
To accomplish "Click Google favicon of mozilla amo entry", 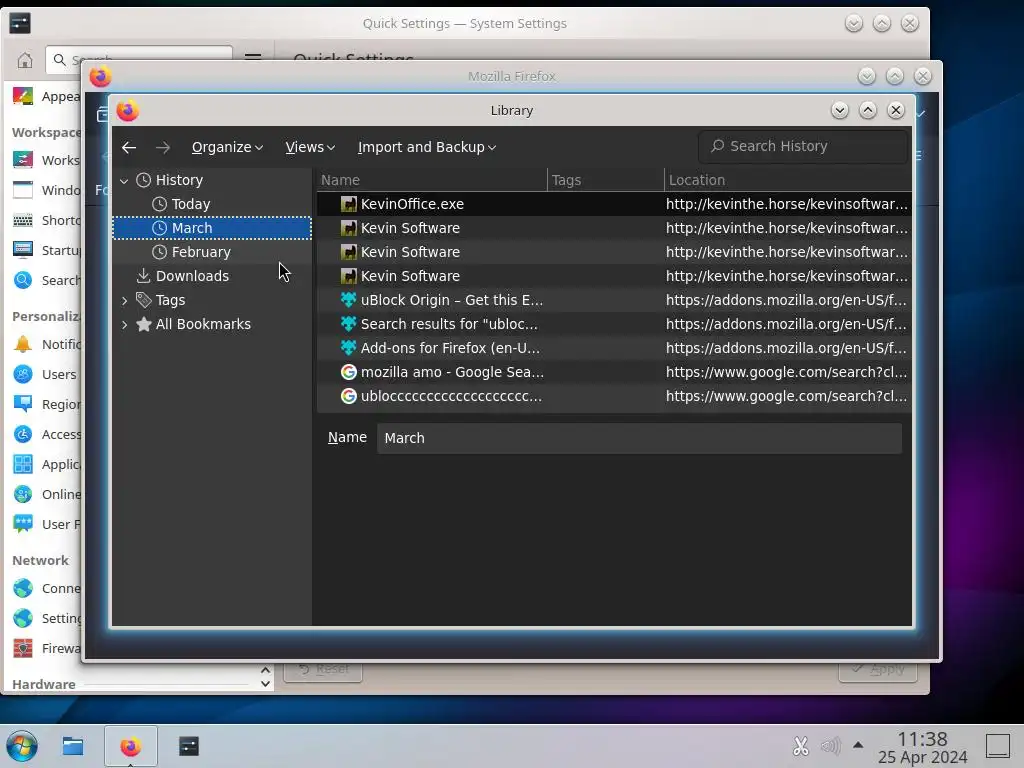I will click(349, 372).
